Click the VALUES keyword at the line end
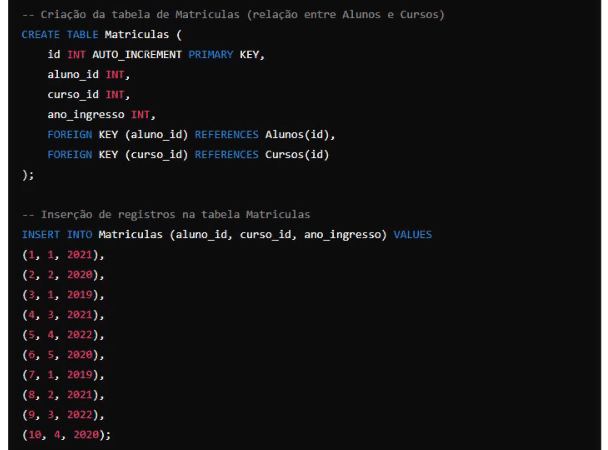This screenshot has height=450, width=608. pyautogui.click(x=412, y=234)
